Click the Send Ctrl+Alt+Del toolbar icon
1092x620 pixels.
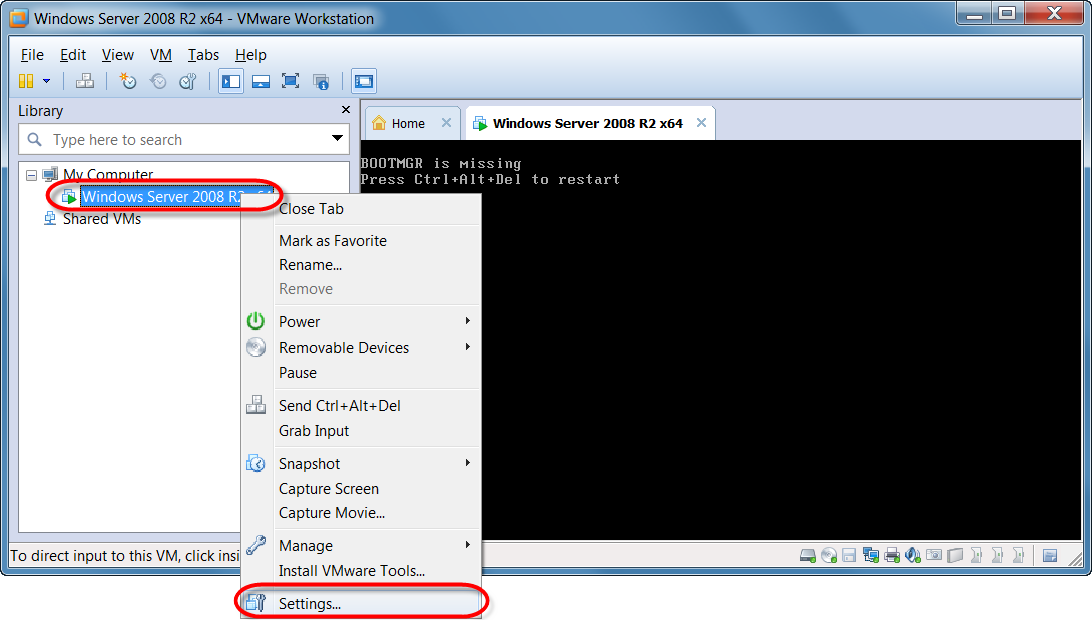click(85, 82)
